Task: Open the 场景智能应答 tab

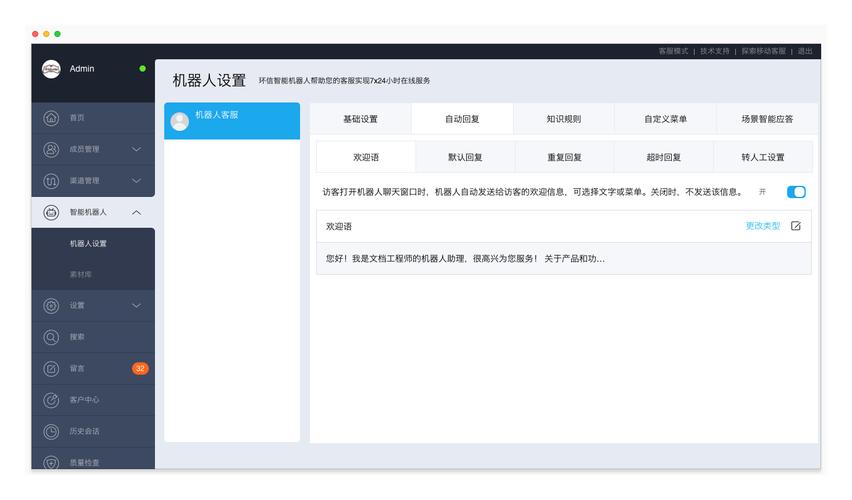Action: (767, 118)
